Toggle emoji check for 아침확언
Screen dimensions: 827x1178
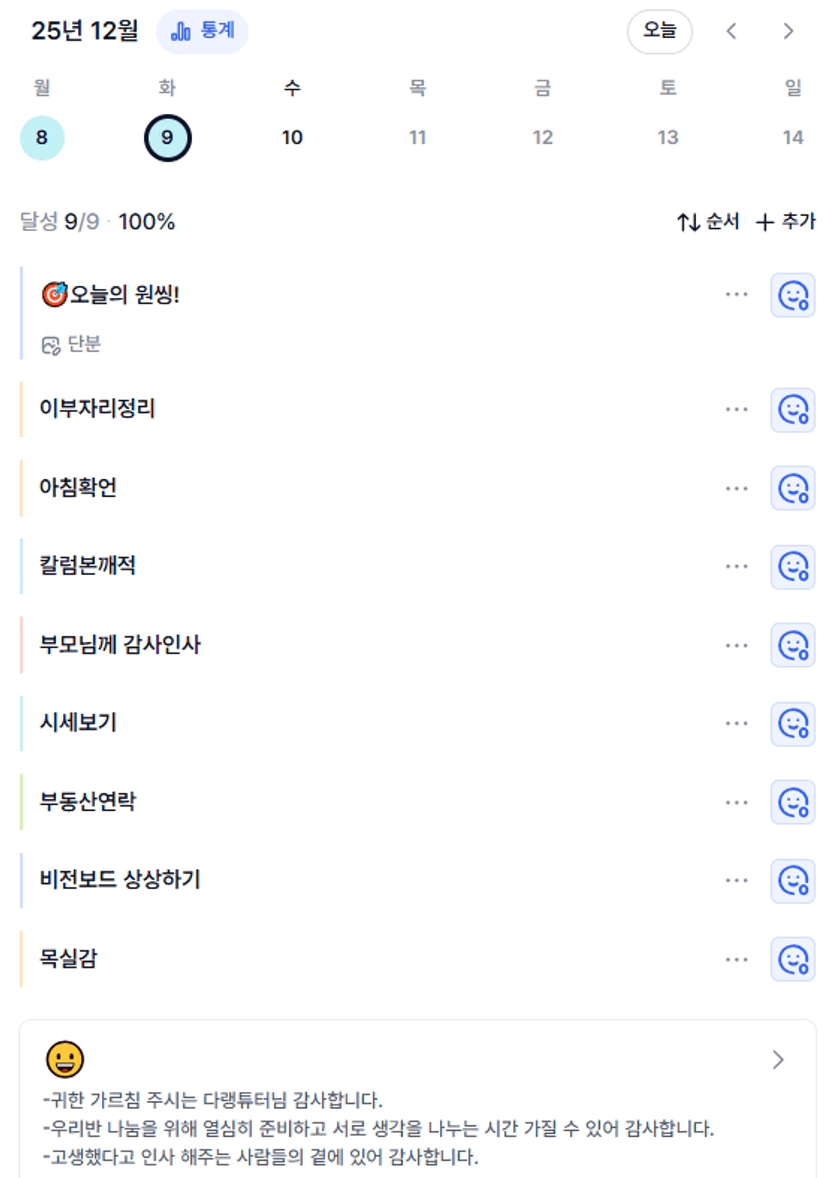click(x=792, y=488)
